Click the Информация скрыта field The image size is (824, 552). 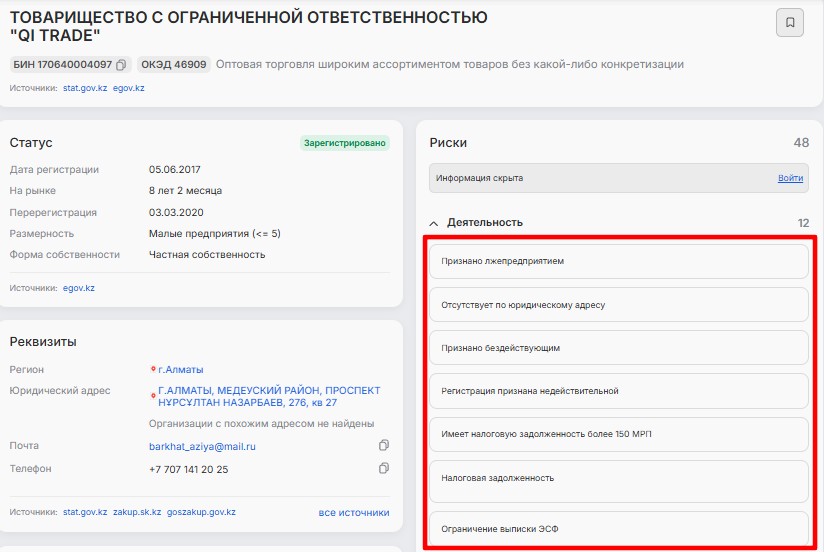pyautogui.click(x=619, y=178)
